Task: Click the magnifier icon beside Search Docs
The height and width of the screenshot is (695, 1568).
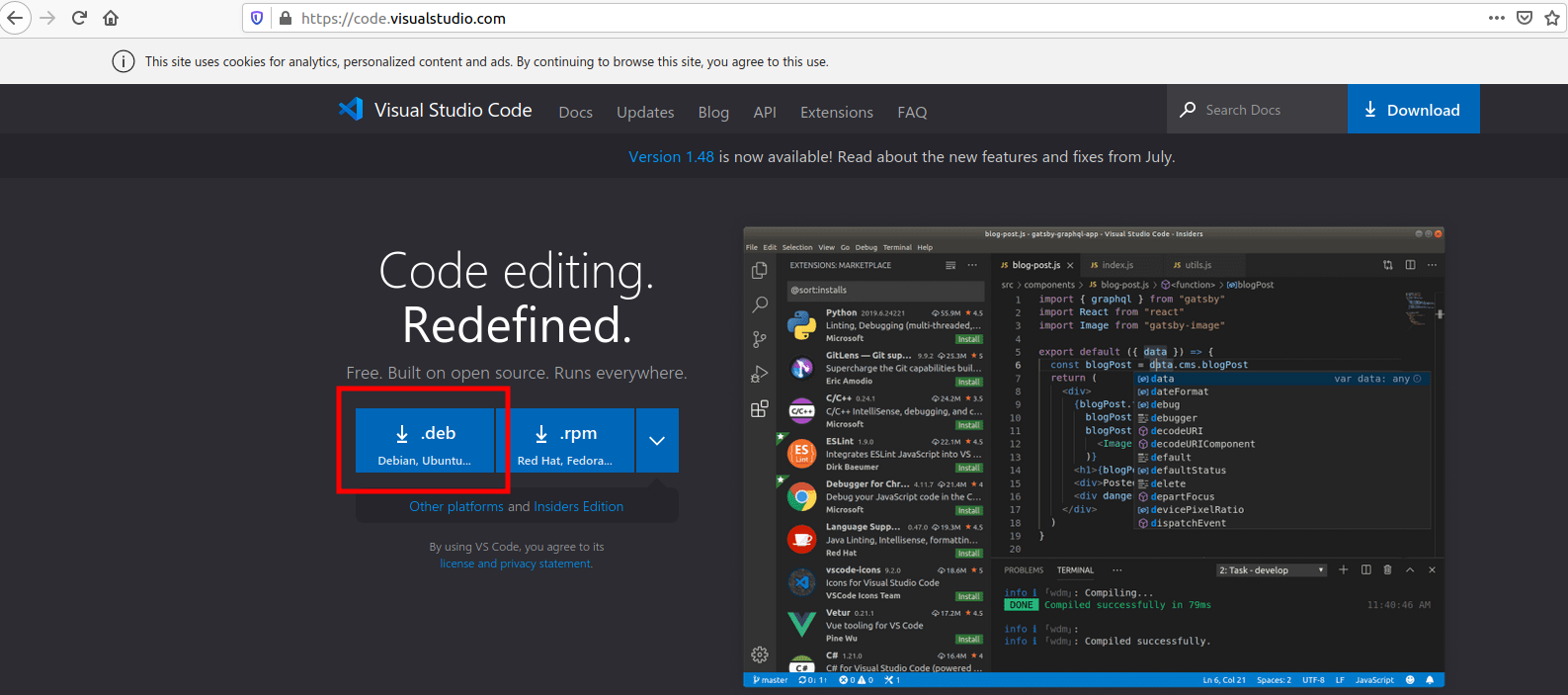Action: coord(1188,110)
